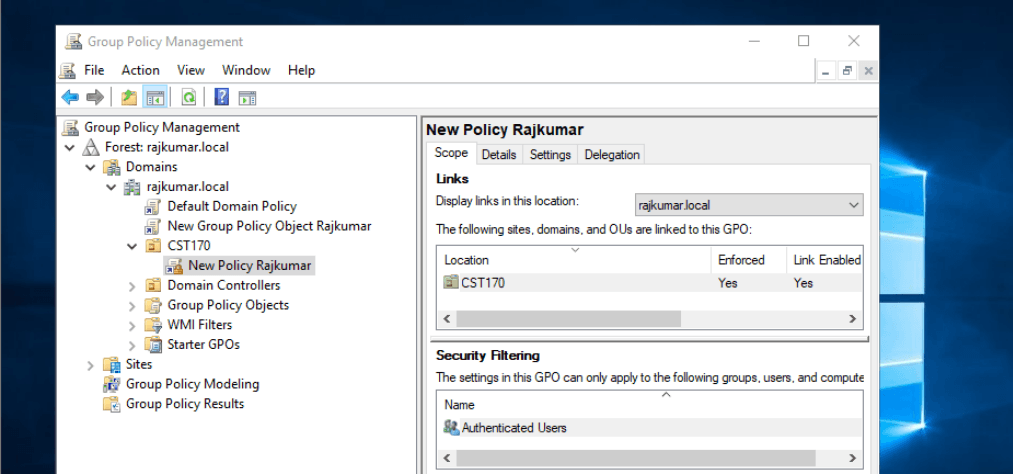Switch to the Settings tab
The width and height of the screenshot is (1013, 474).
550,155
